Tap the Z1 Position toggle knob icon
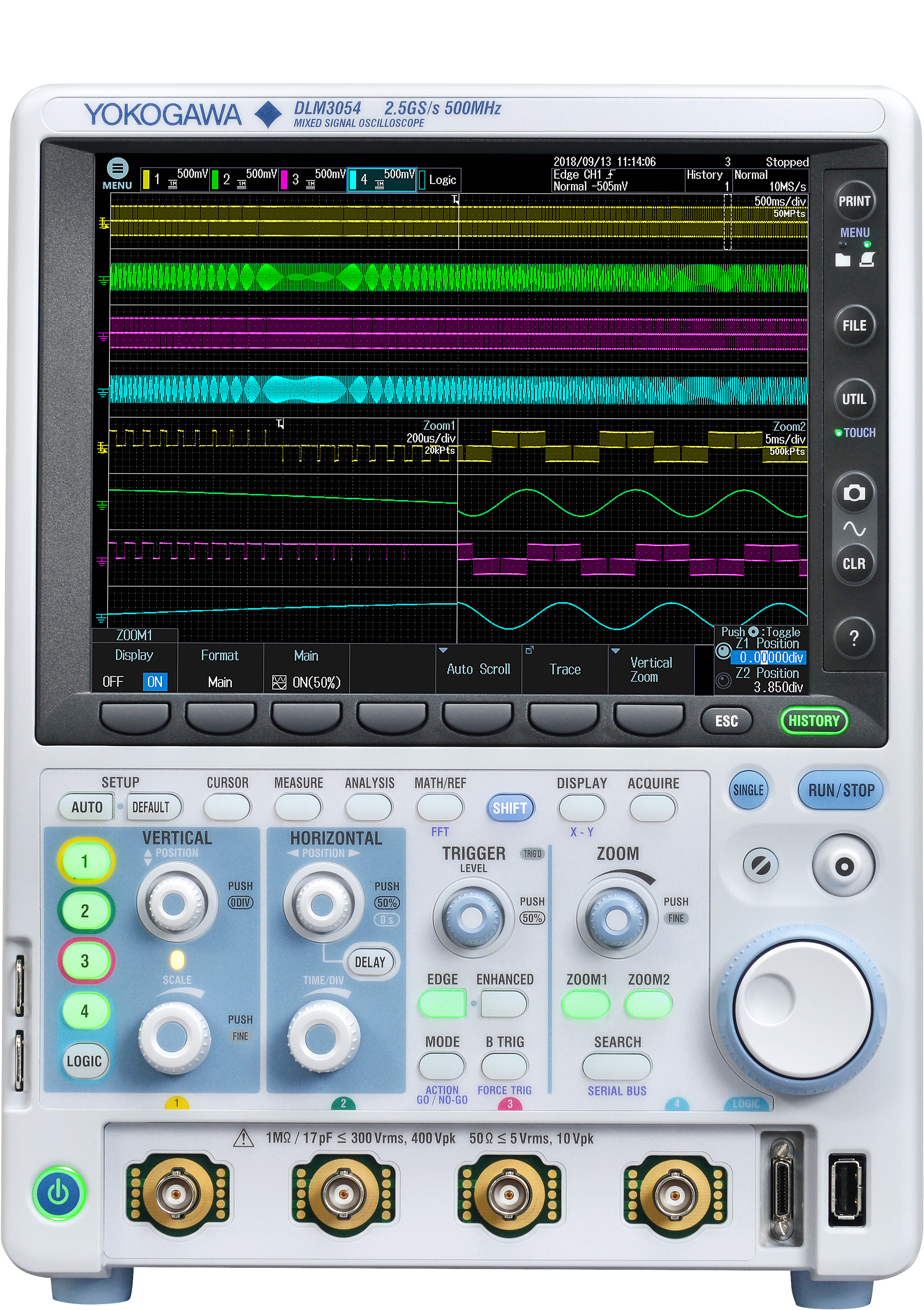 [723, 651]
